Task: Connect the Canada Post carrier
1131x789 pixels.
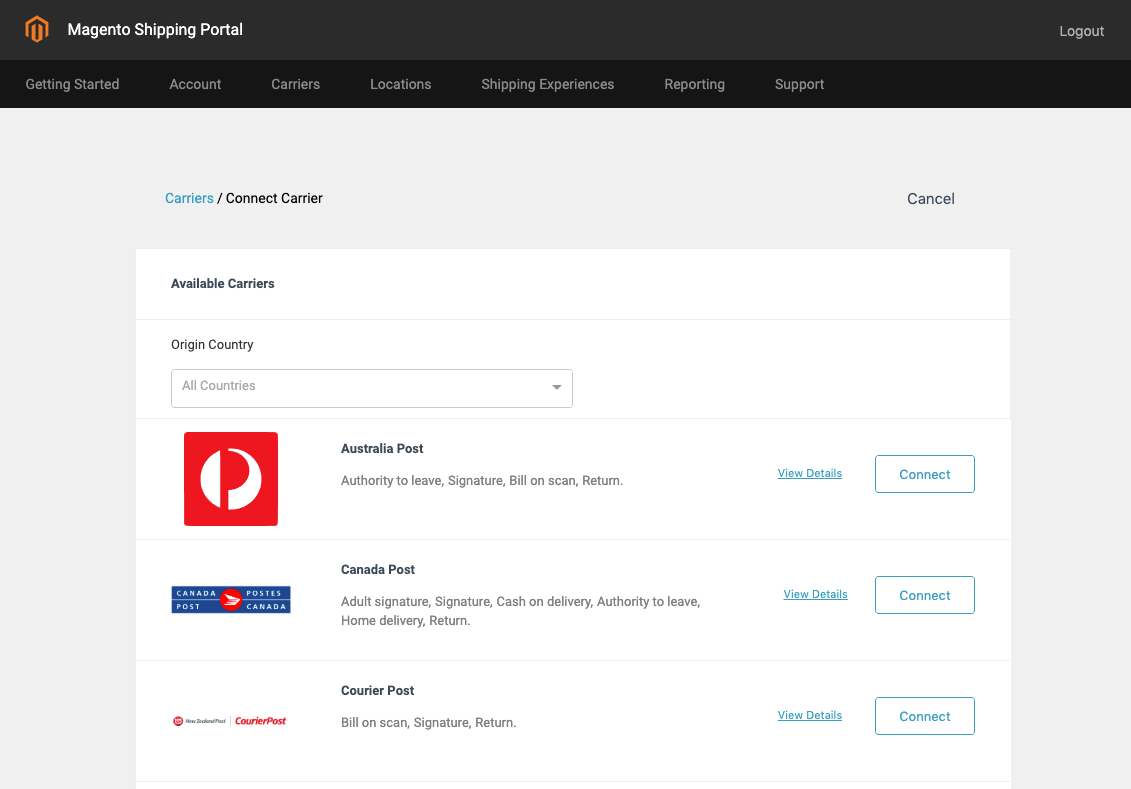Action: click(x=925, y=595)
